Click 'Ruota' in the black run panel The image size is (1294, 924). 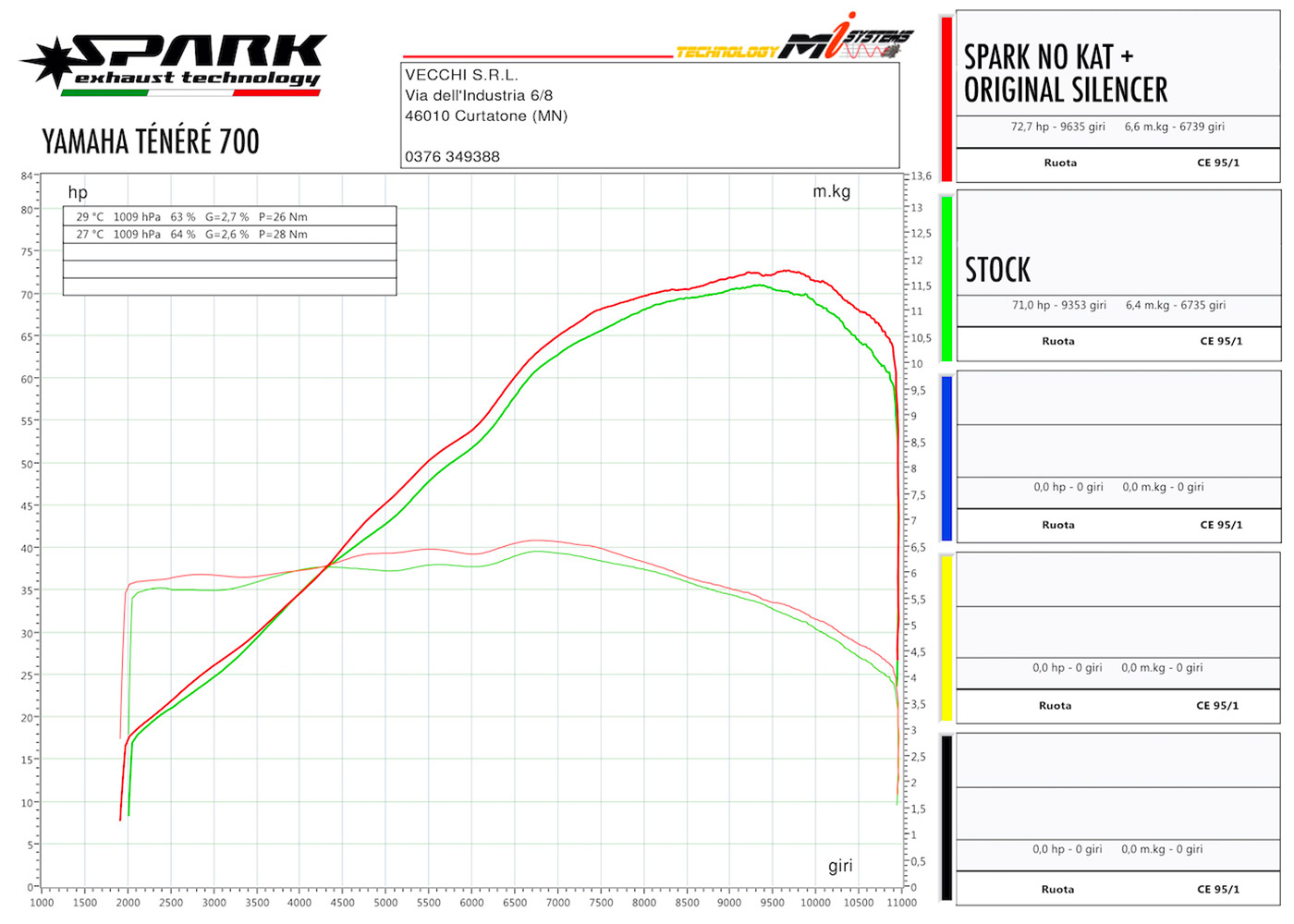click(1057, 889)
